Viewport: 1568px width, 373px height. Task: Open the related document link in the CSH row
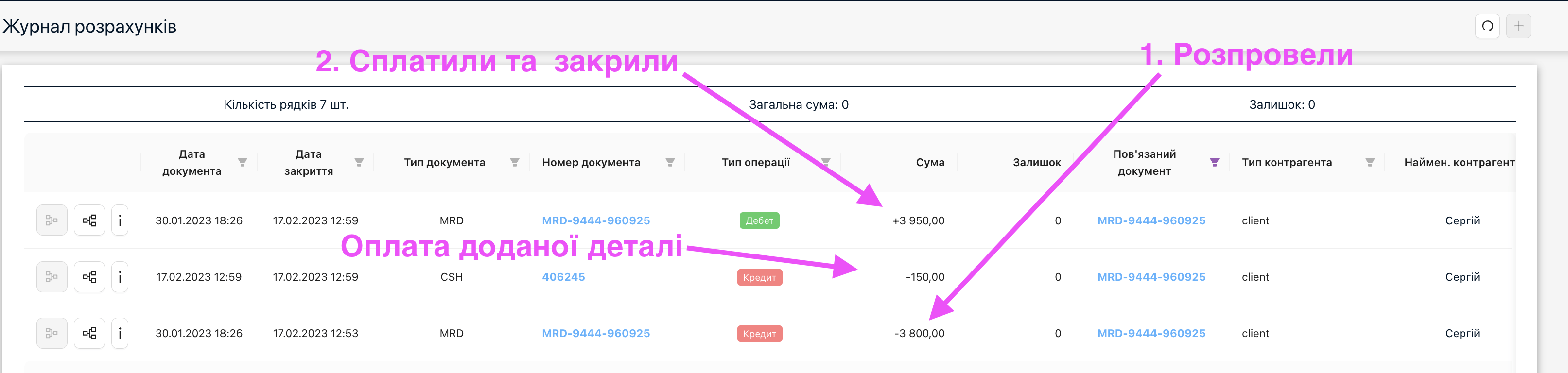coord(1151,277)
